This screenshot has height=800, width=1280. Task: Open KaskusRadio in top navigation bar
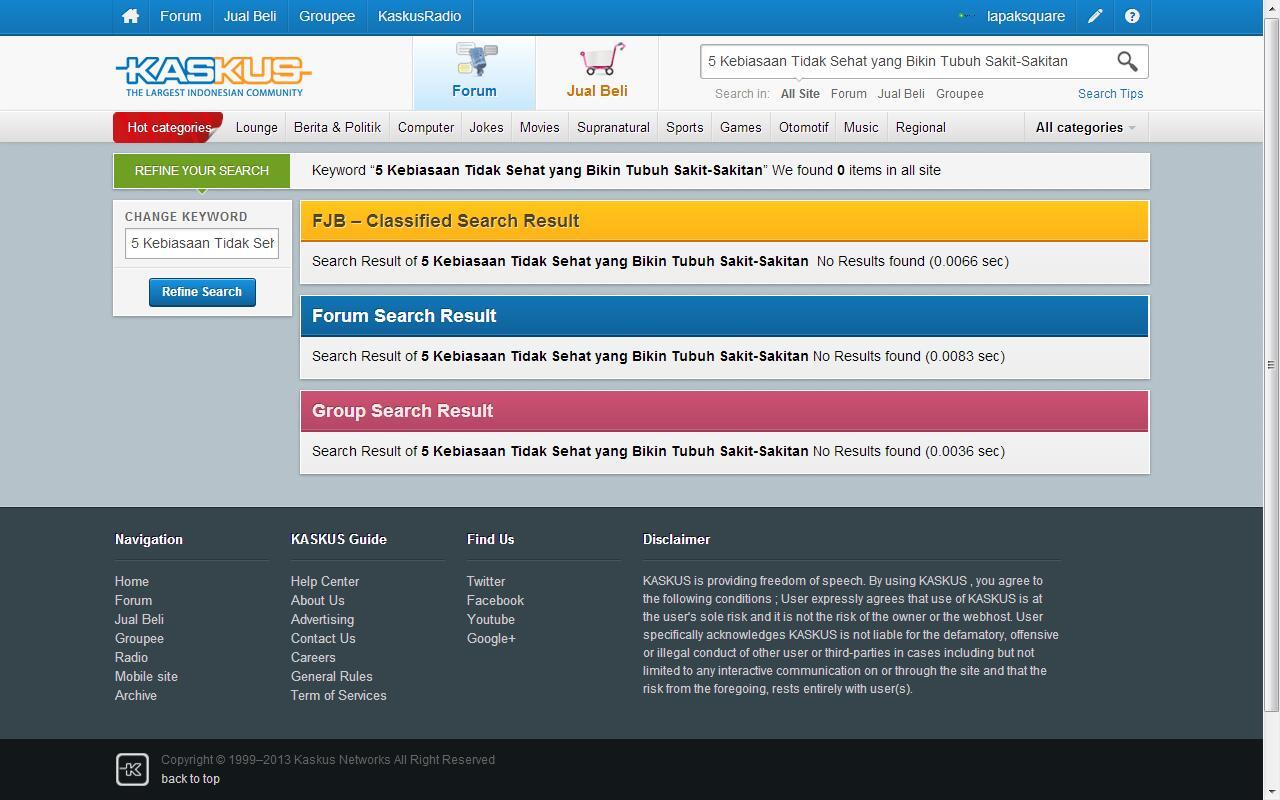coord(420,16)
